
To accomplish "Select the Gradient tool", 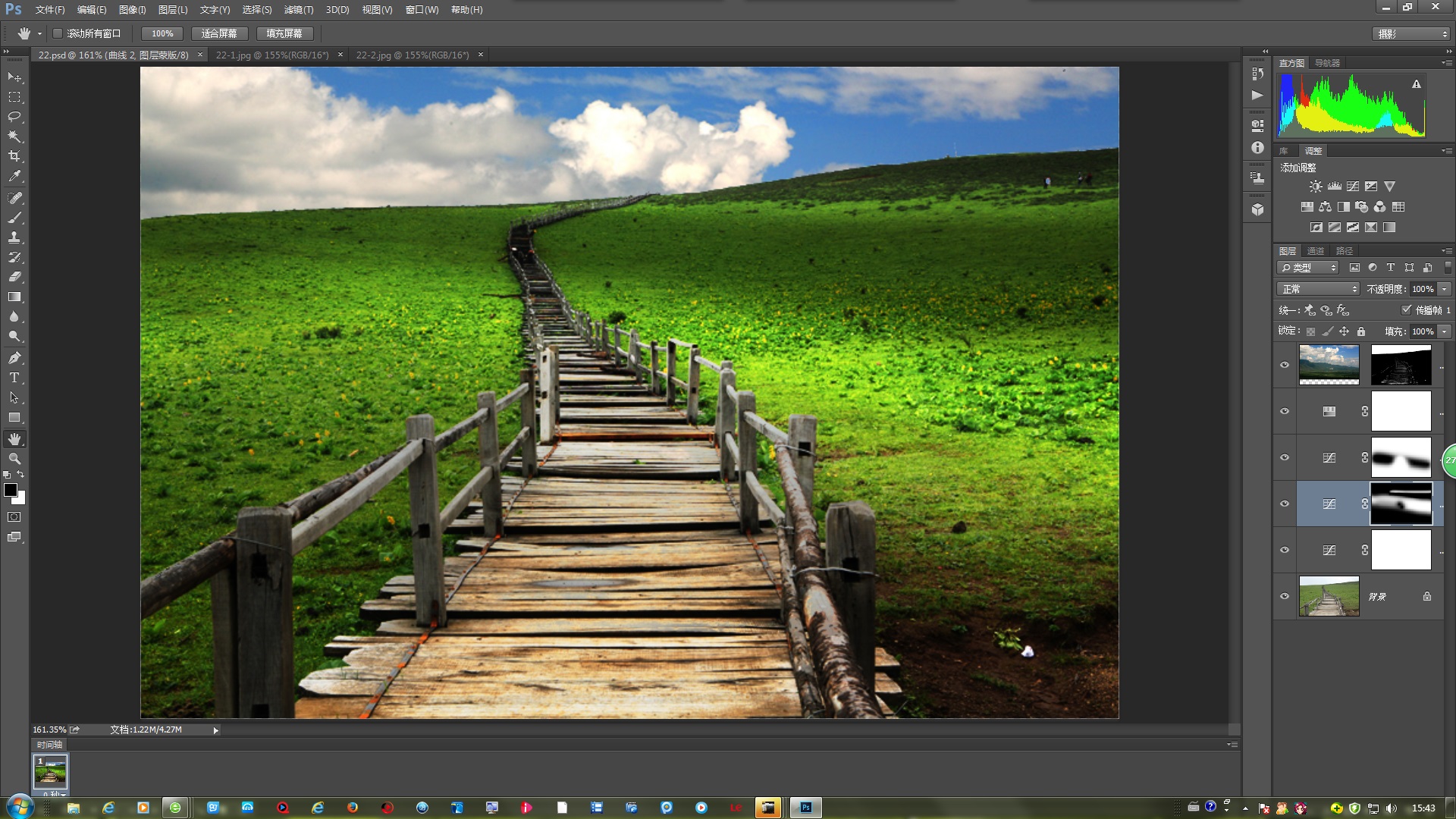I will 14,297.
